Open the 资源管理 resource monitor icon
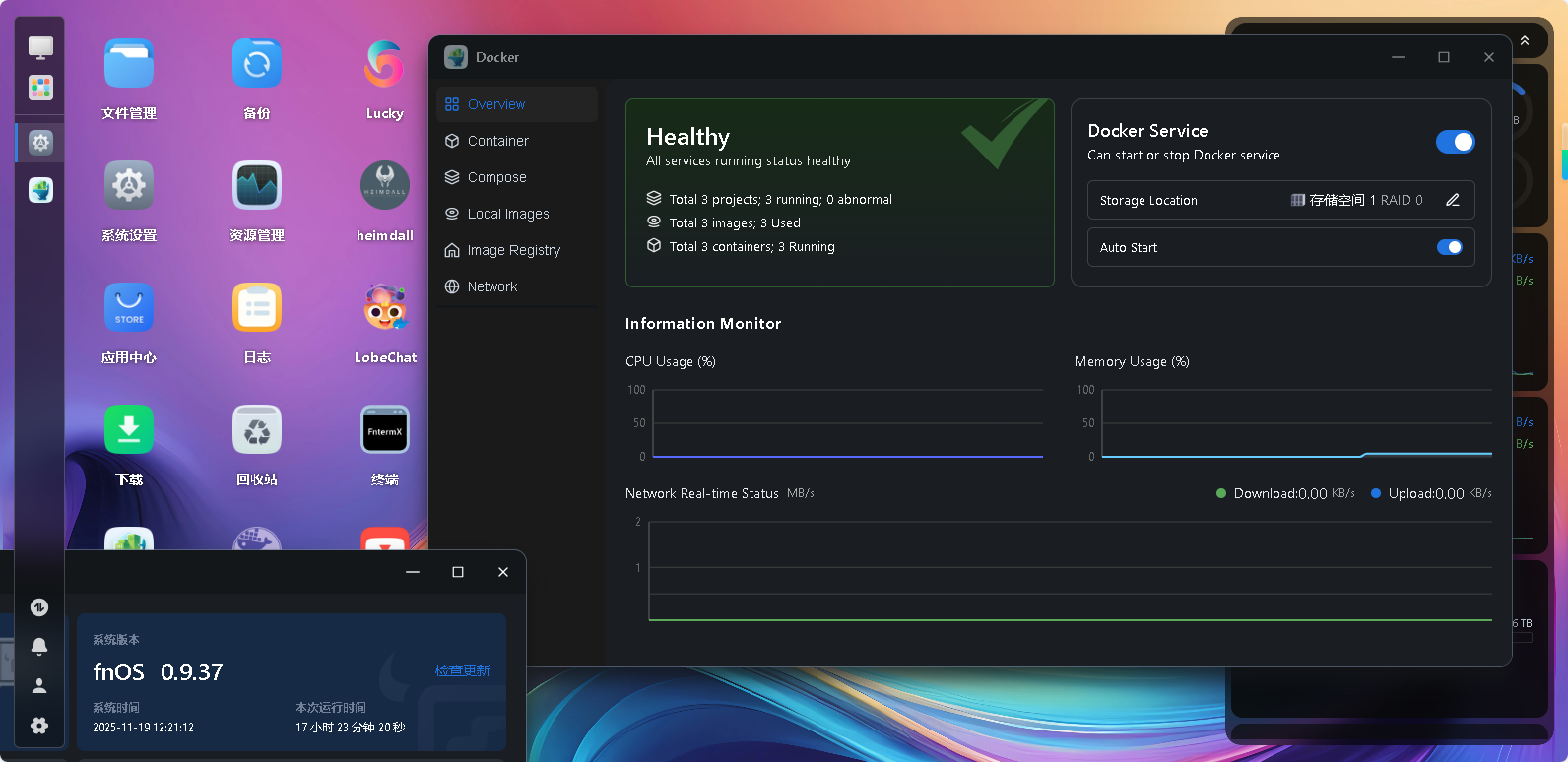This screenshot has width=1568, height=762. [x=257, y=186]
